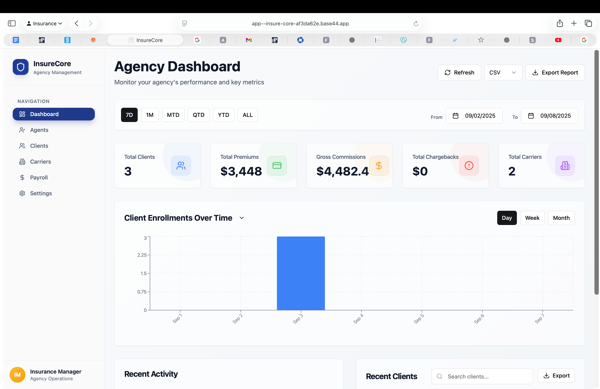The width and height of the screenshot is (600, 389).
Task: Reload the page from the address bar
Action: tap(416, 23)
